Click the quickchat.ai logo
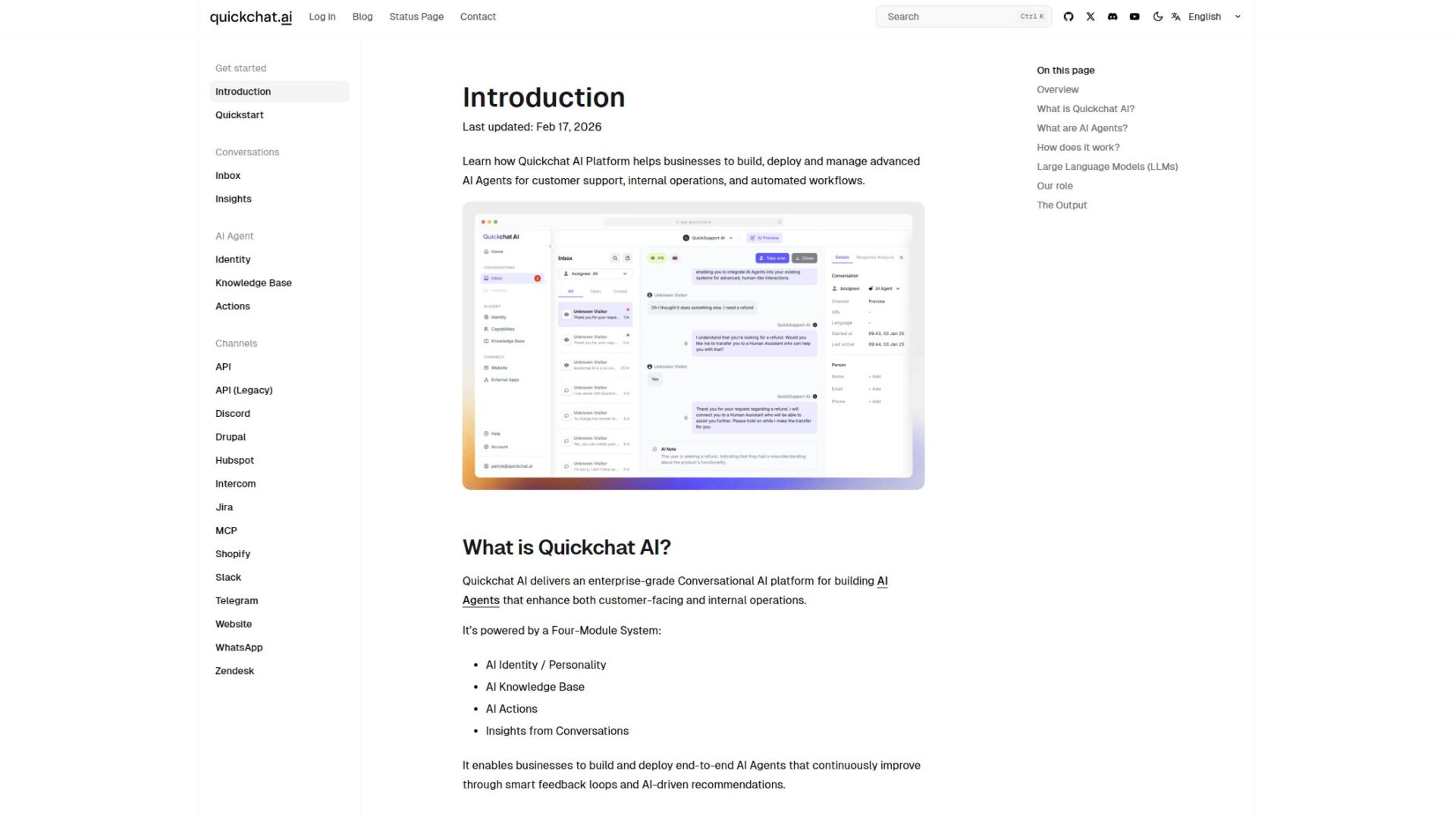 (x=250, y=17)
